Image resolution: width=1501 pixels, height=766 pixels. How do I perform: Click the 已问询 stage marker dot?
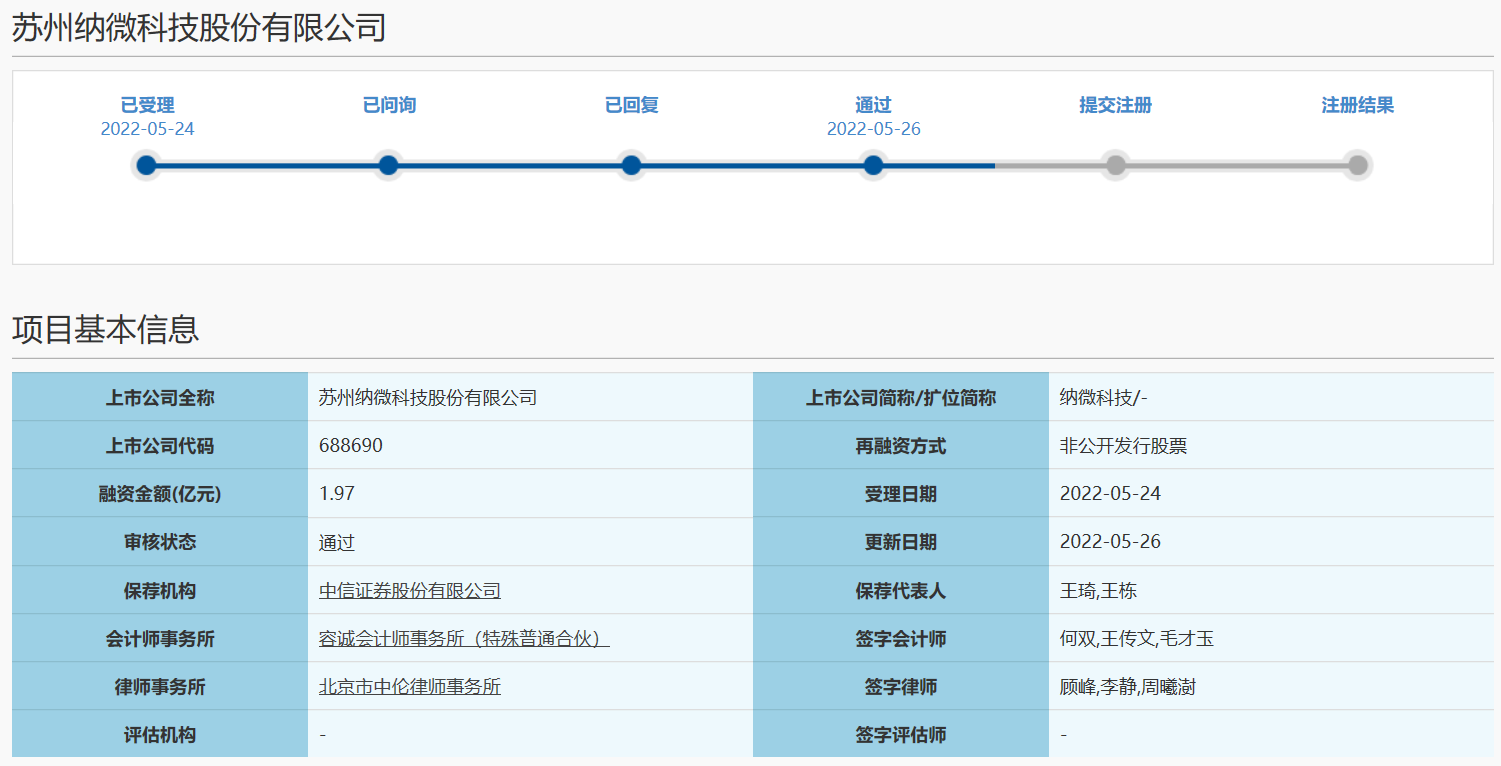click(x=389, y=166)
